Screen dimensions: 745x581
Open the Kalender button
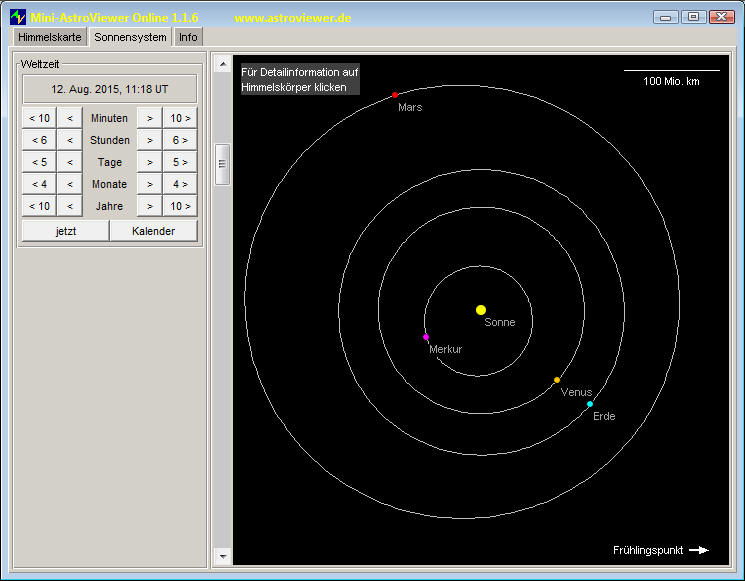(x=153, y=231)
